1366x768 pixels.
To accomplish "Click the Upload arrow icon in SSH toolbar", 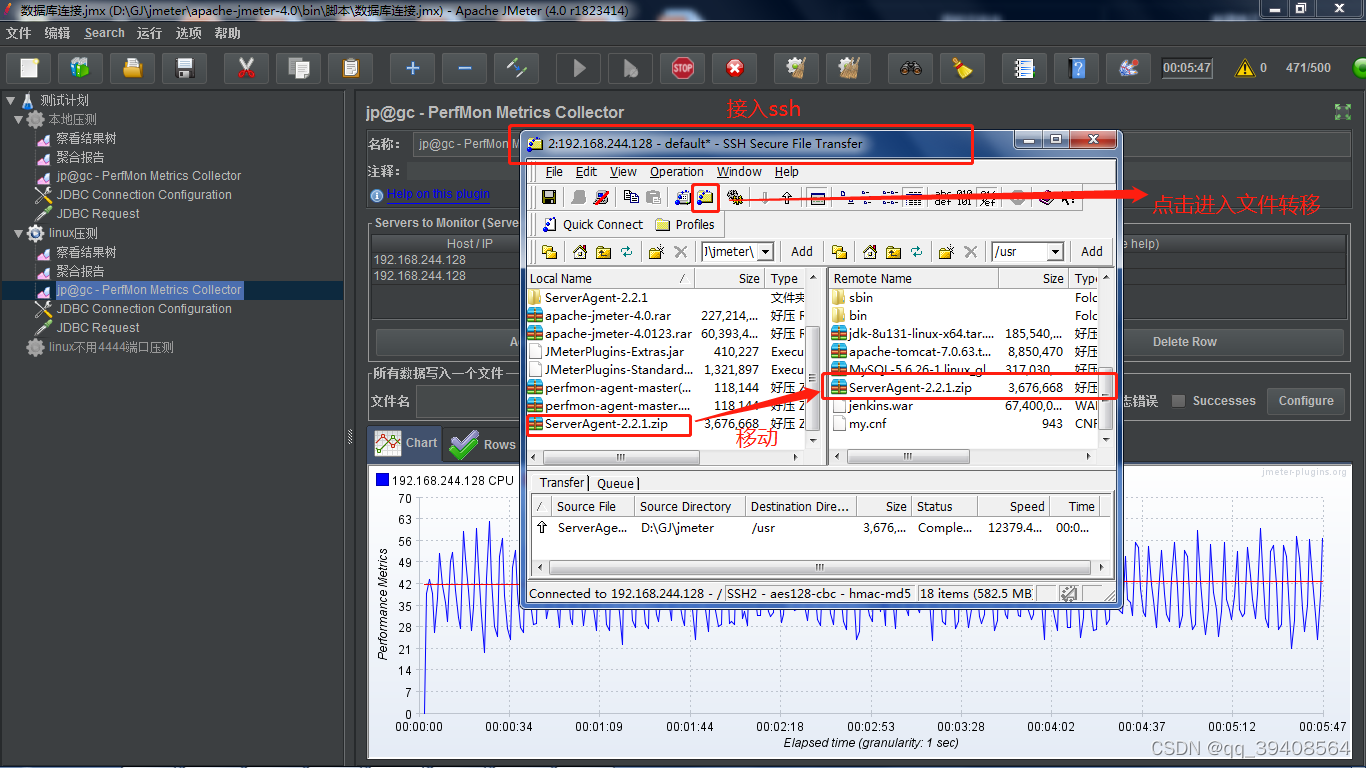I will (x=787, y=197).
